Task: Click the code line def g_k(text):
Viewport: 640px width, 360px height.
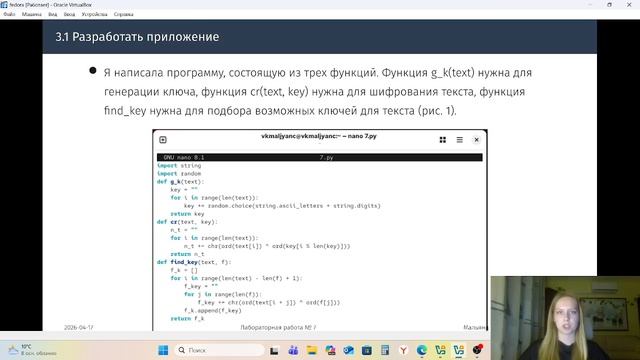Action: [x=180, y=182]
